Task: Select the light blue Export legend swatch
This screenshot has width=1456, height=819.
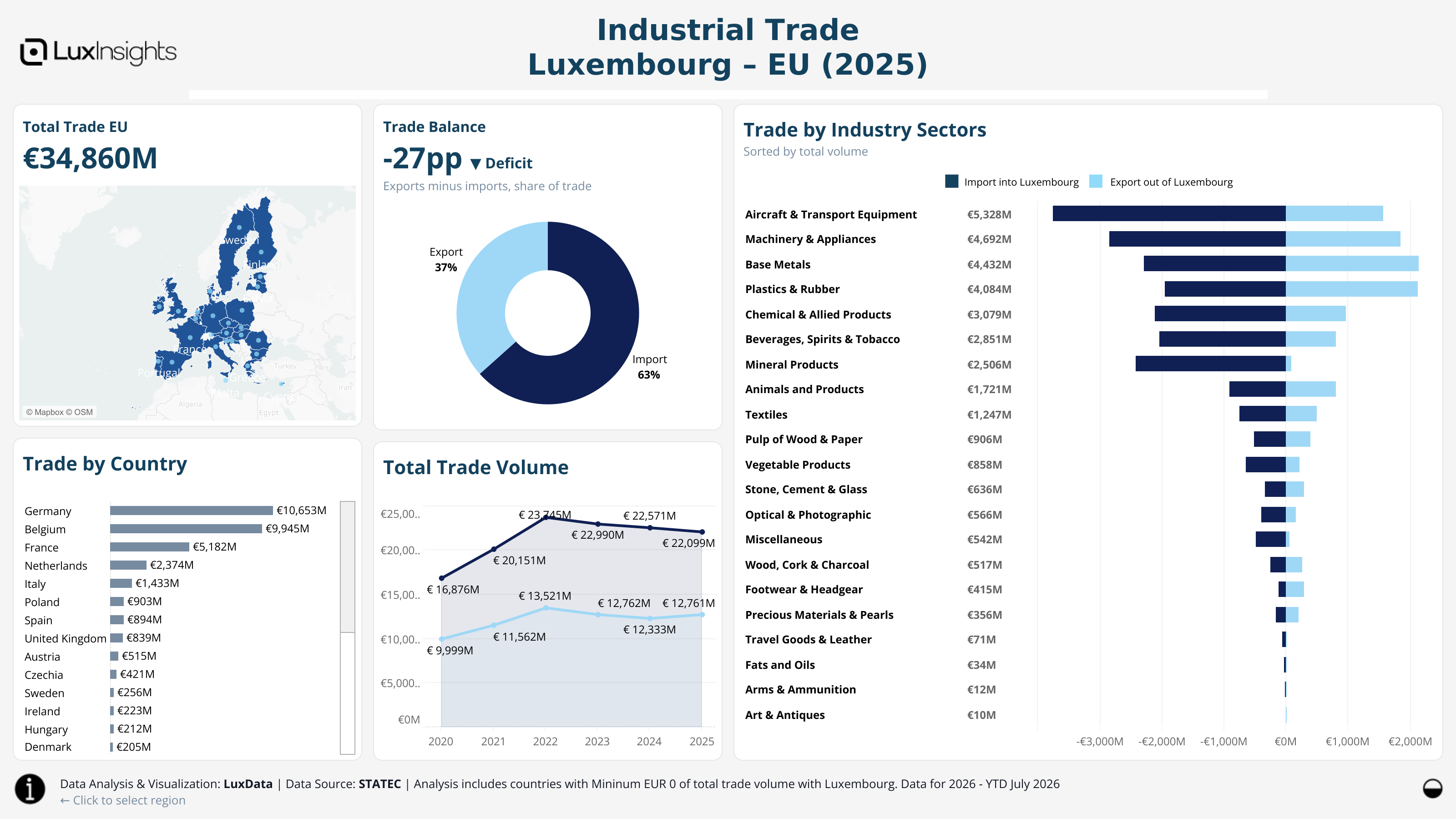Action: coord(1095,182)
